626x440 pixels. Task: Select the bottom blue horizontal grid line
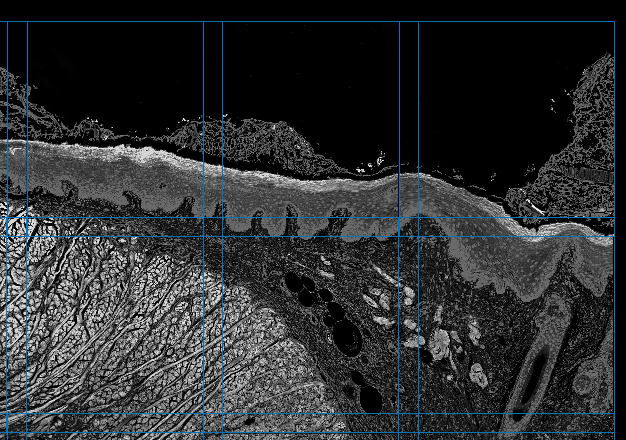[300, 433]
